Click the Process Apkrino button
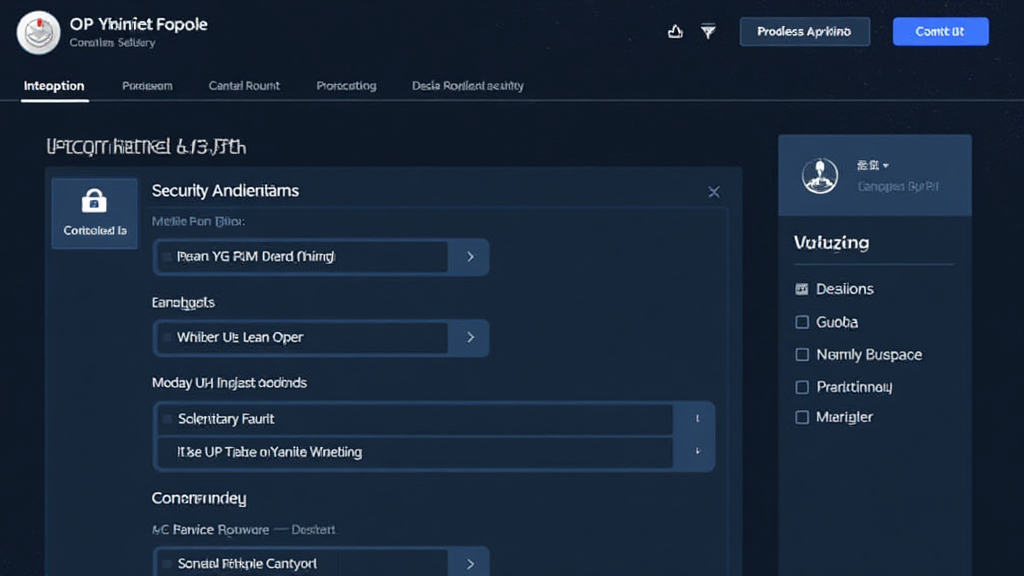The image size is (1024, 576). pos(804,31)
